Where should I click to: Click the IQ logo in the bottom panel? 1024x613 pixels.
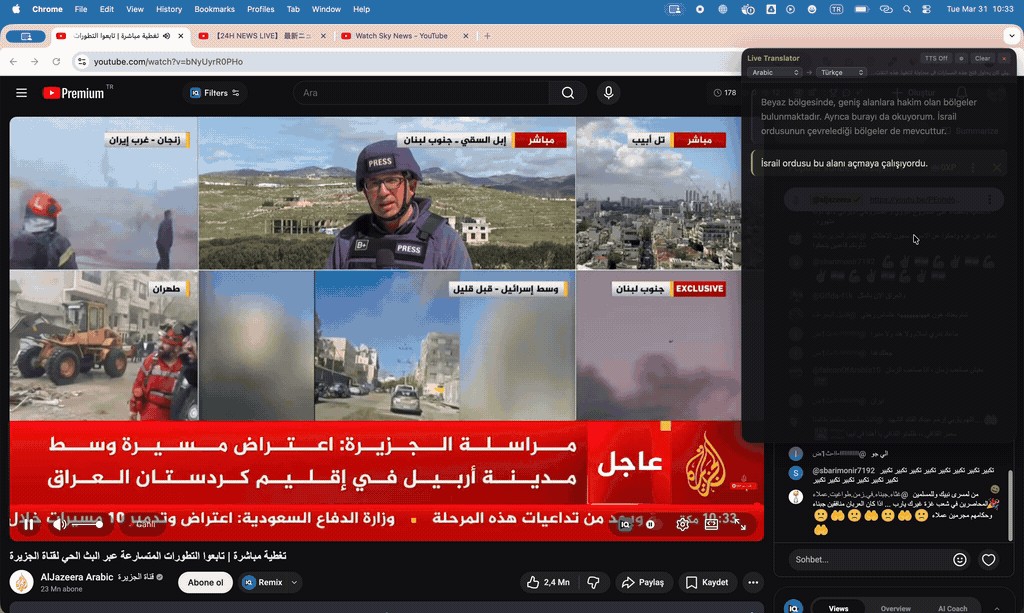[793, 606]
